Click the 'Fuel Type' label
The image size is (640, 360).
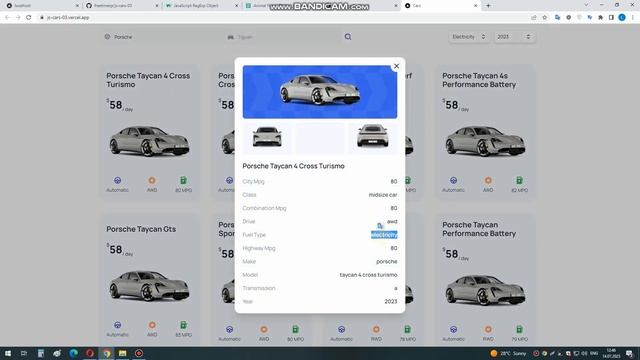click(254, 235)
